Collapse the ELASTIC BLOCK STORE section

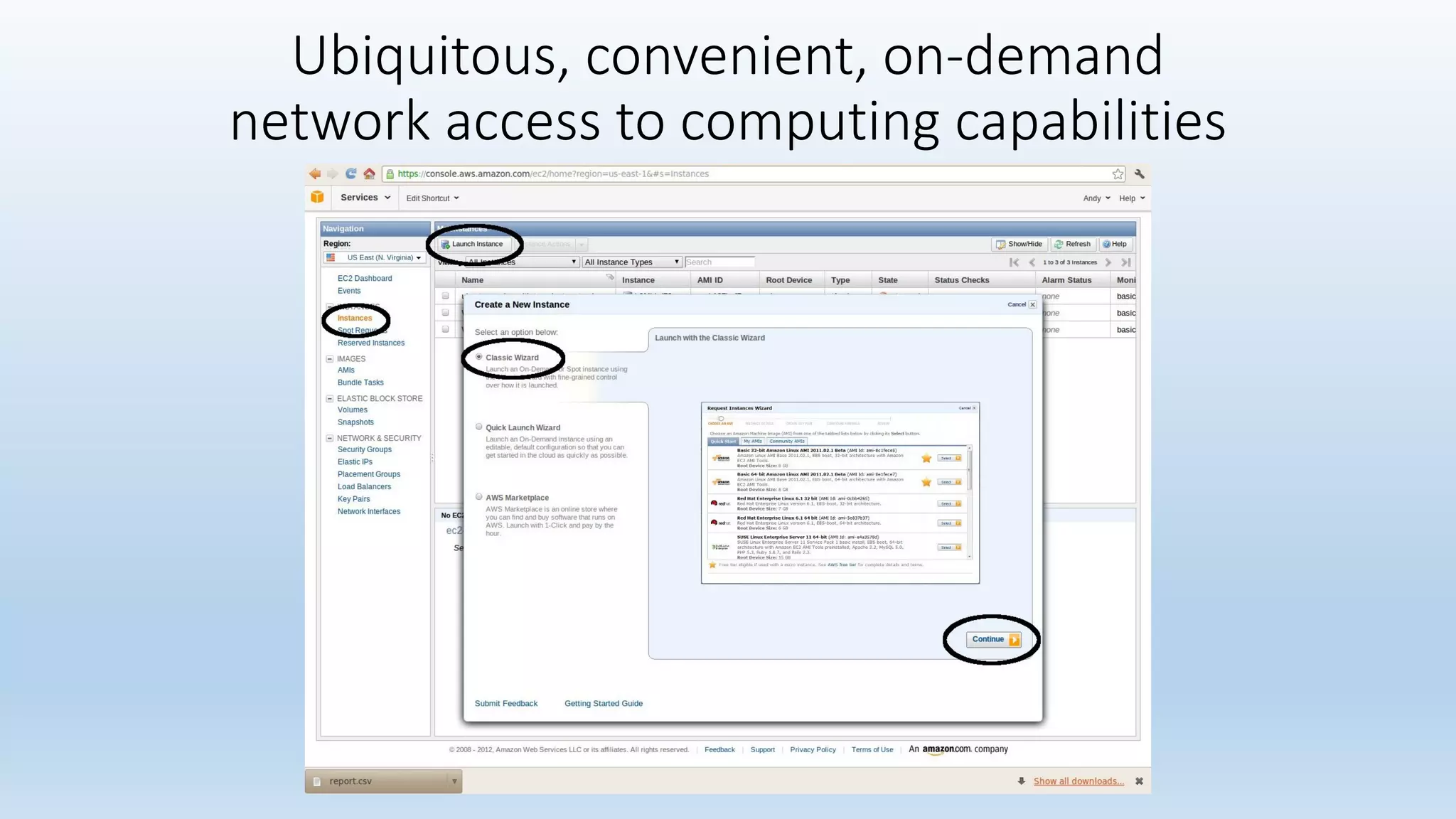click(330, 399)
